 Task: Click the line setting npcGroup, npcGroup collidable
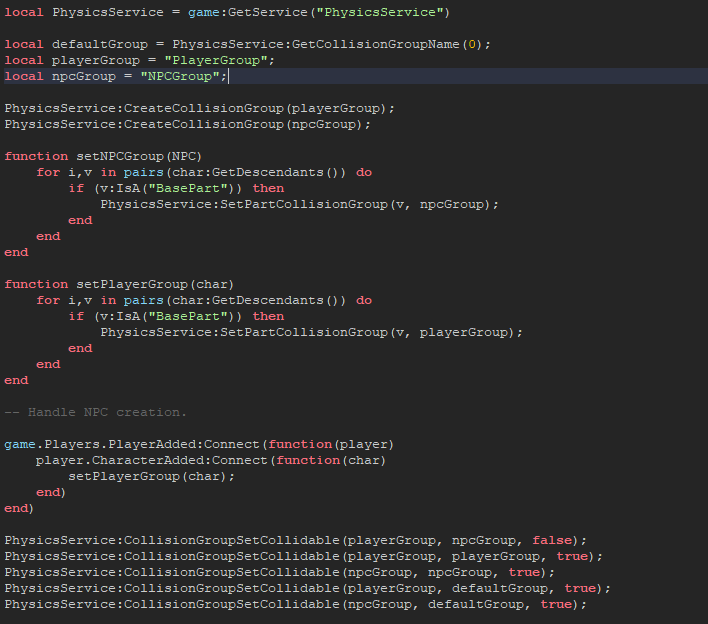[x=279, y=573]
